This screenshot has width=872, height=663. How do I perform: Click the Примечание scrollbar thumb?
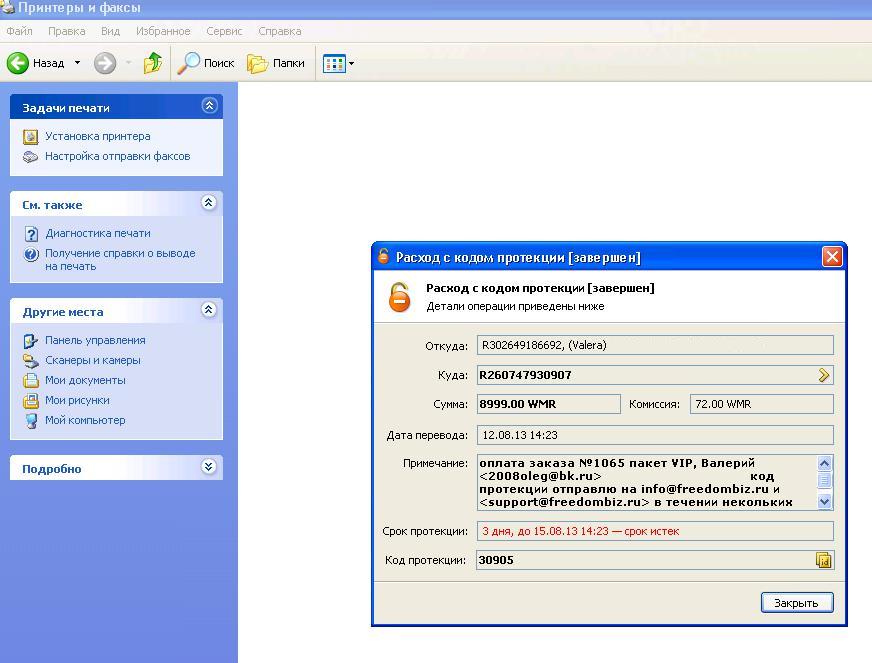point(825,480)
